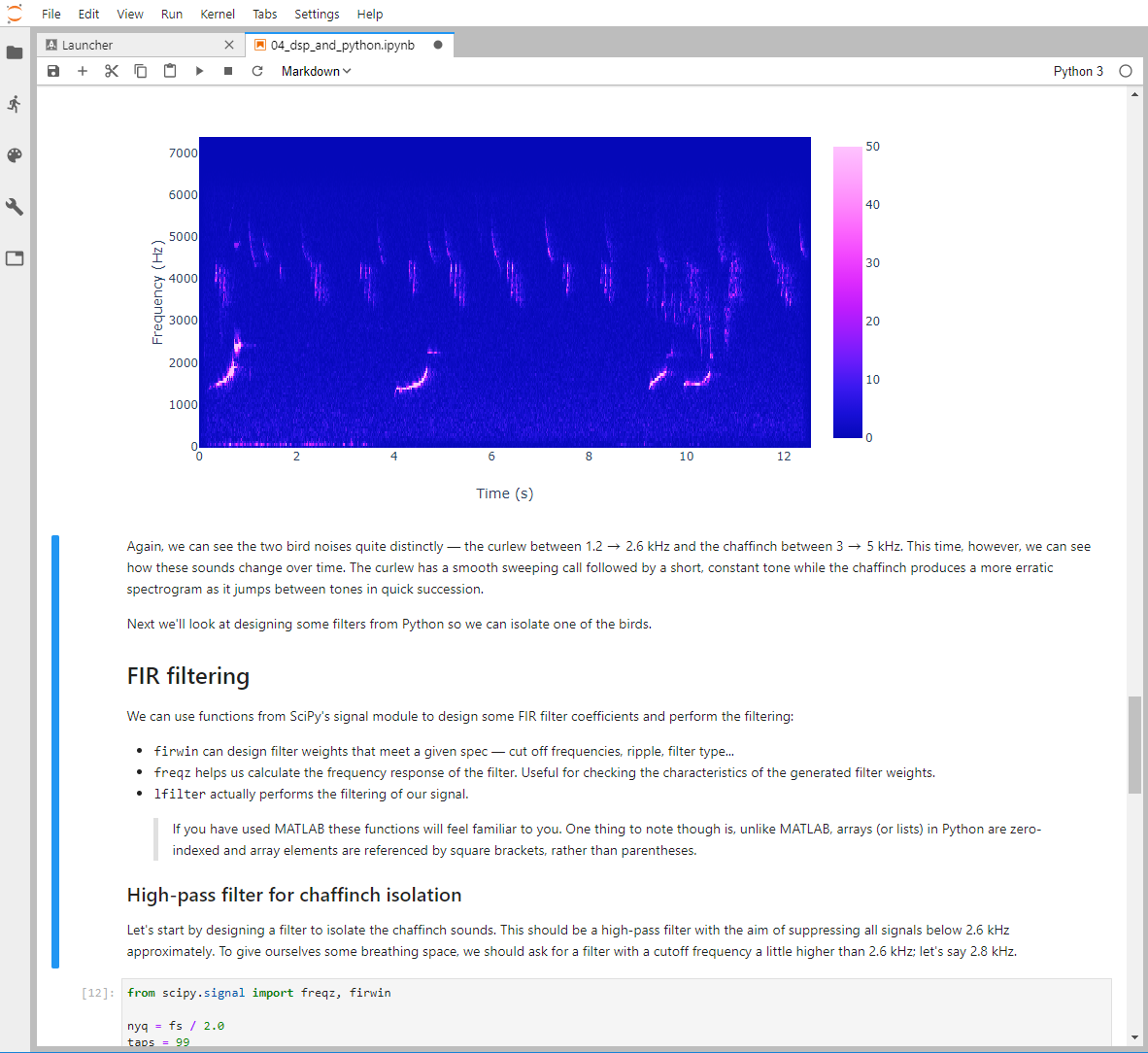
Task: Click the firwin bullet item
Action: tap(444, 751)
